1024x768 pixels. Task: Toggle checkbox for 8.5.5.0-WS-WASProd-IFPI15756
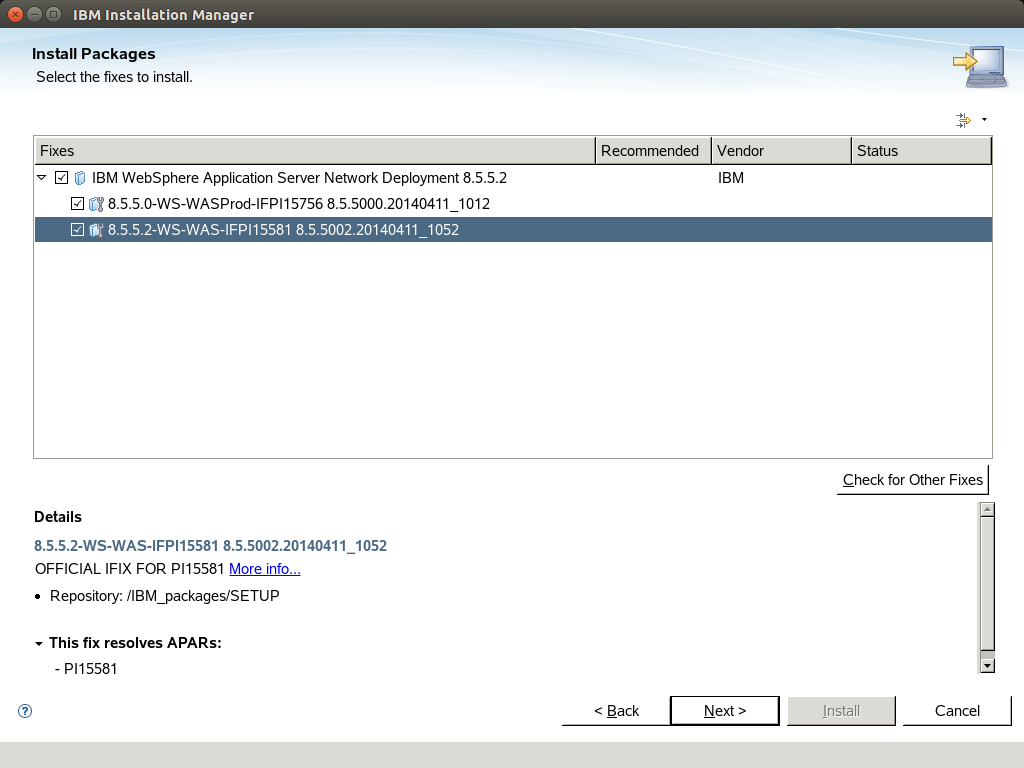pos(77,204)
